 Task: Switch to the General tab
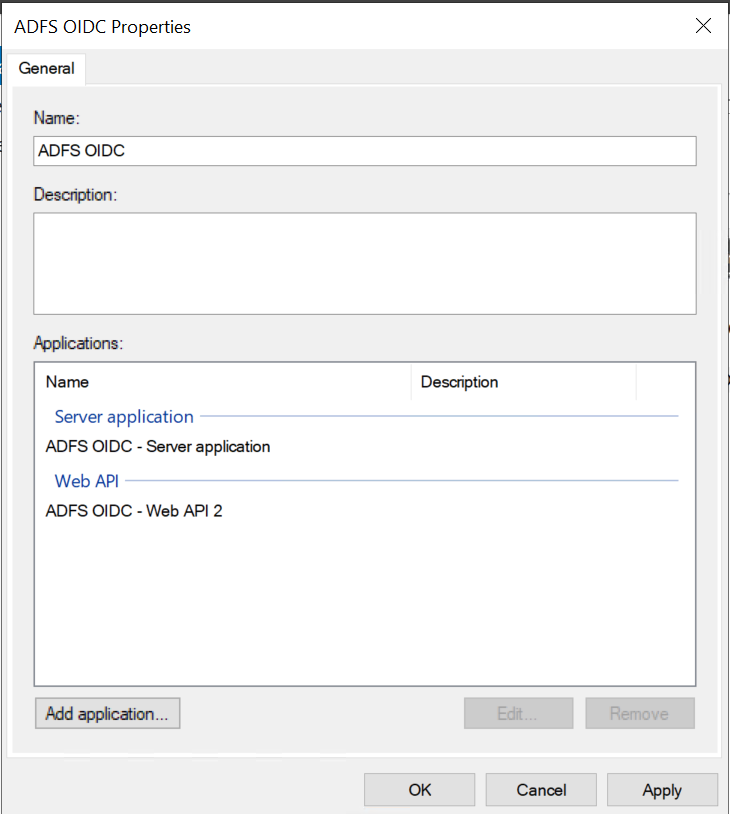tap(46, 69)
